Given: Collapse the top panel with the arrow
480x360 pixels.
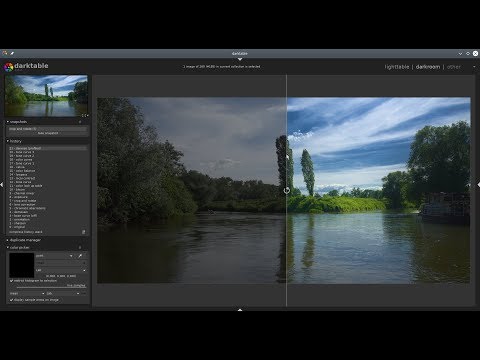Looking at the screenshot, I should 240,59.
